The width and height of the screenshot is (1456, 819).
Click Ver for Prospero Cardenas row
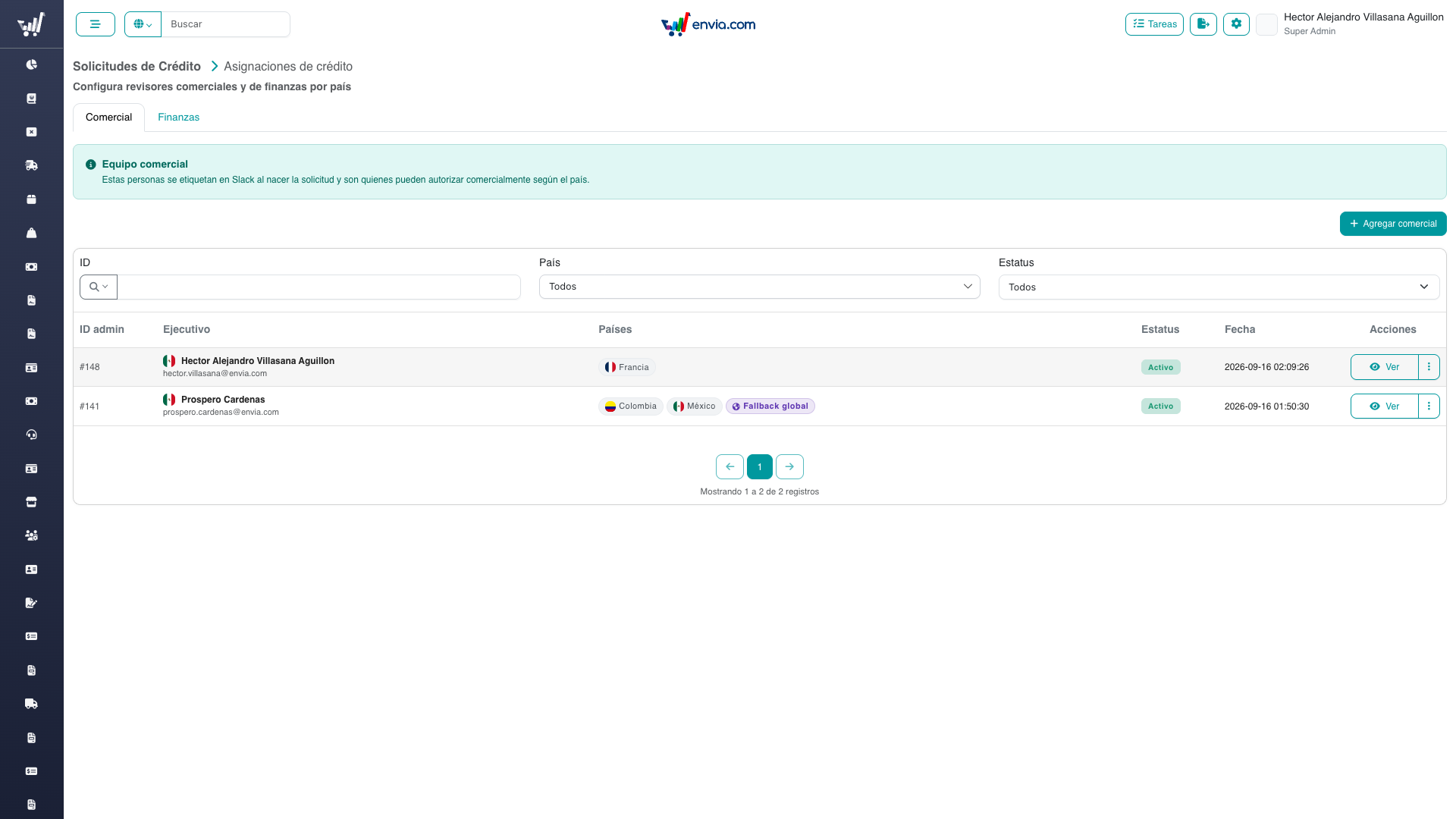tap(1384, 406)
